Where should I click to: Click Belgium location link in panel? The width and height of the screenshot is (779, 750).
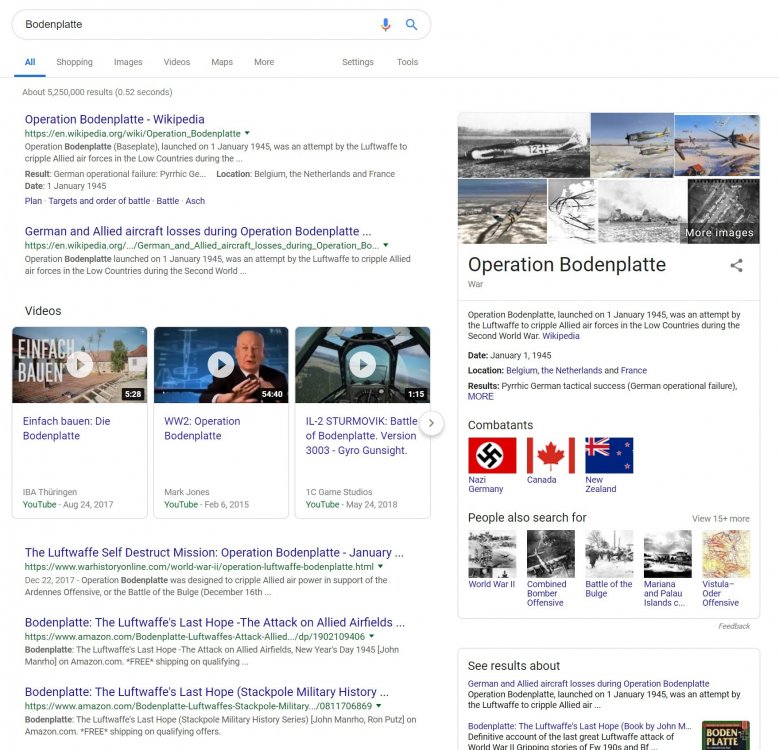pos(521,371)
